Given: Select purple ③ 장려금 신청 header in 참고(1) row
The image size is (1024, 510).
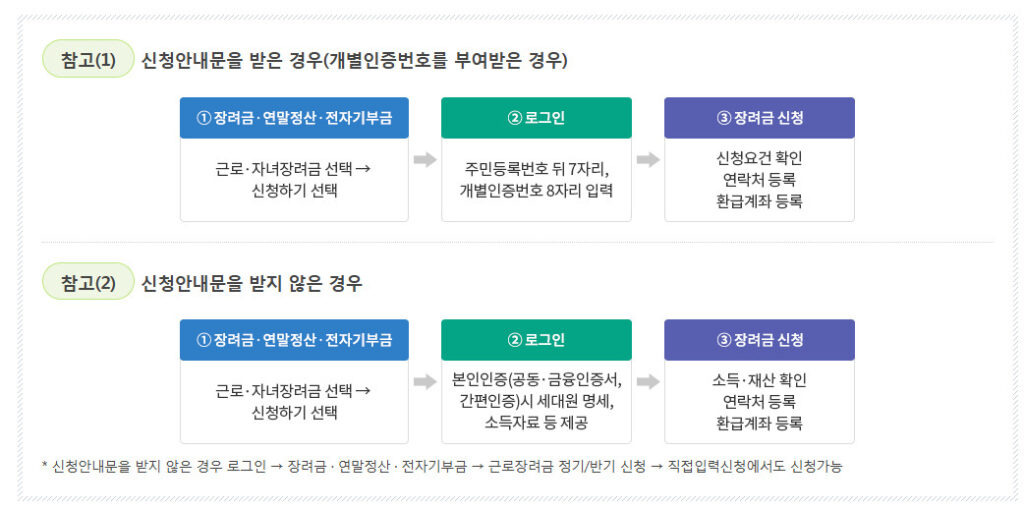Looking at the screenshot, I should [760, 118].
